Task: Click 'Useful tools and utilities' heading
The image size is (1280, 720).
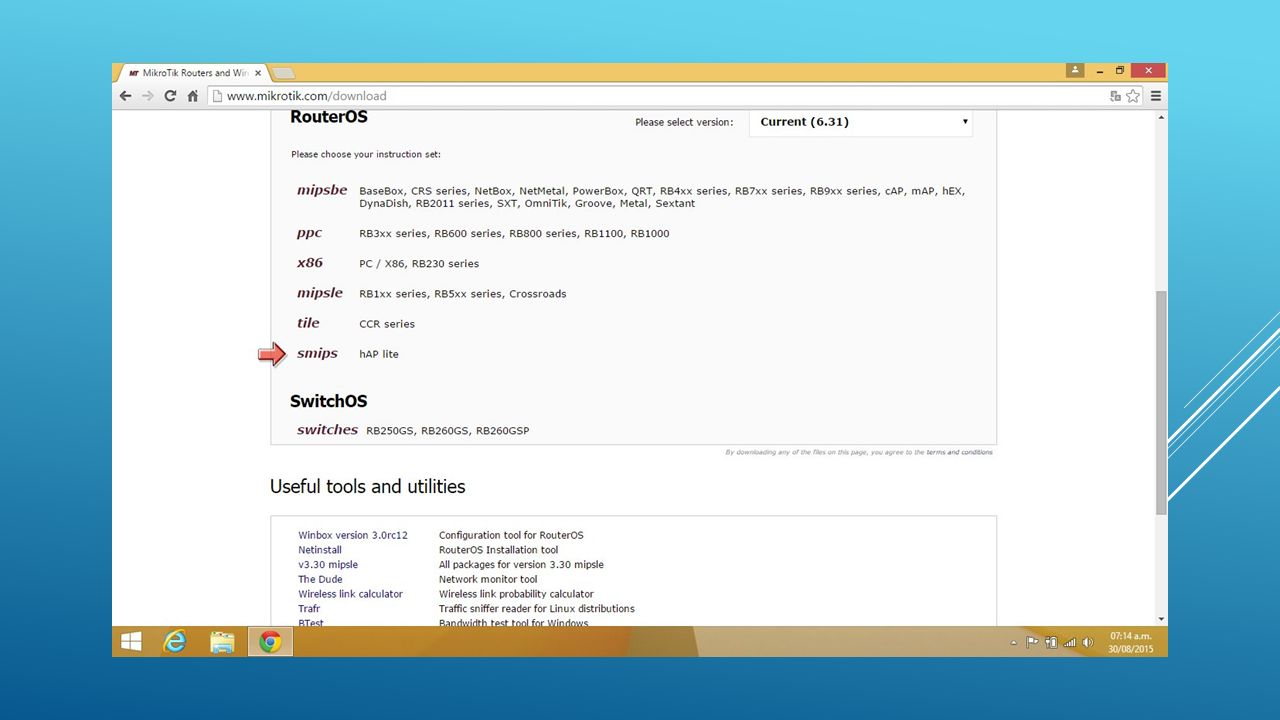Action: pyautogui.click(x=367, y=487)
